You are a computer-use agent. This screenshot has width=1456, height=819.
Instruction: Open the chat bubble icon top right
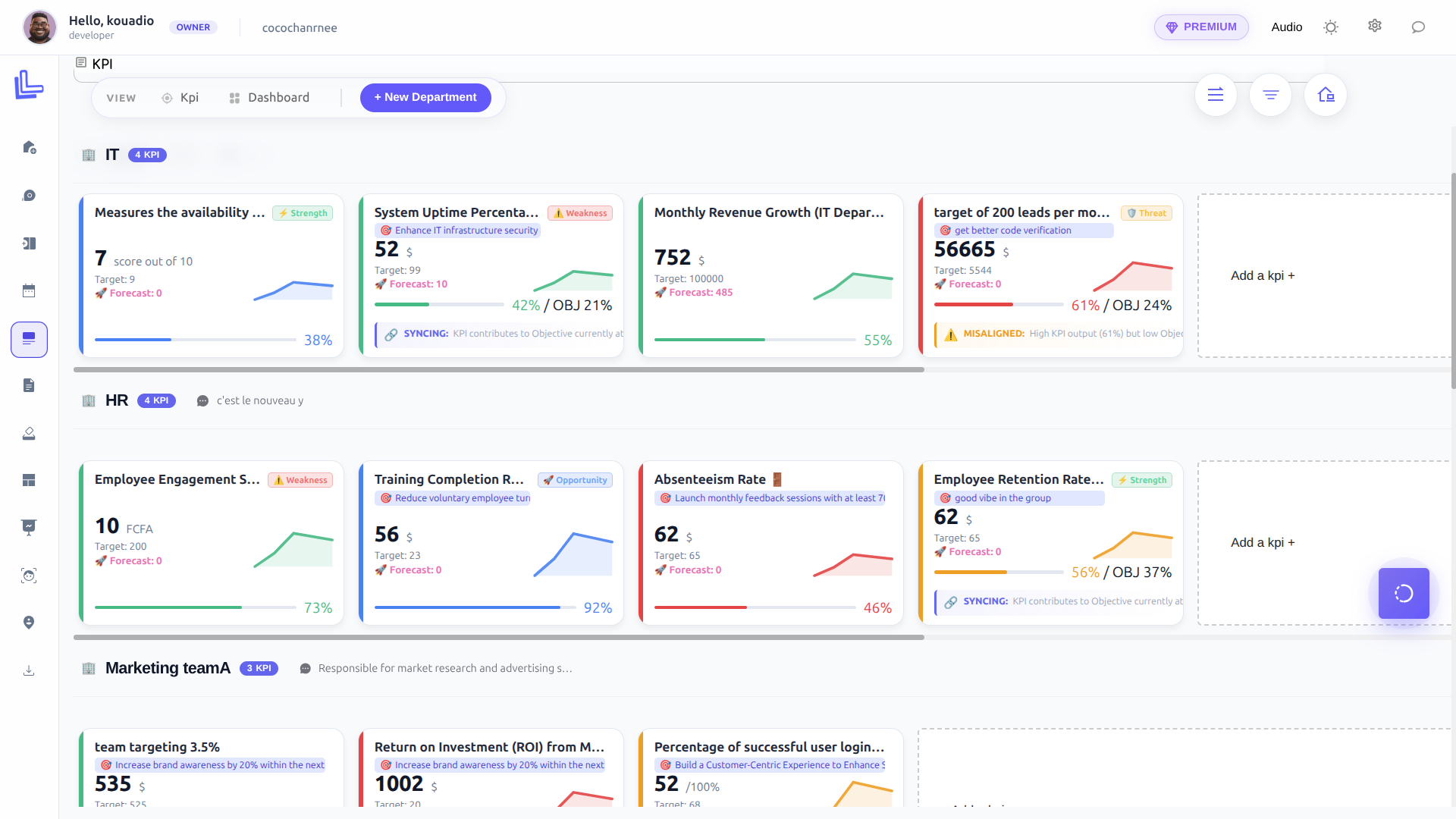point(1418,27)
